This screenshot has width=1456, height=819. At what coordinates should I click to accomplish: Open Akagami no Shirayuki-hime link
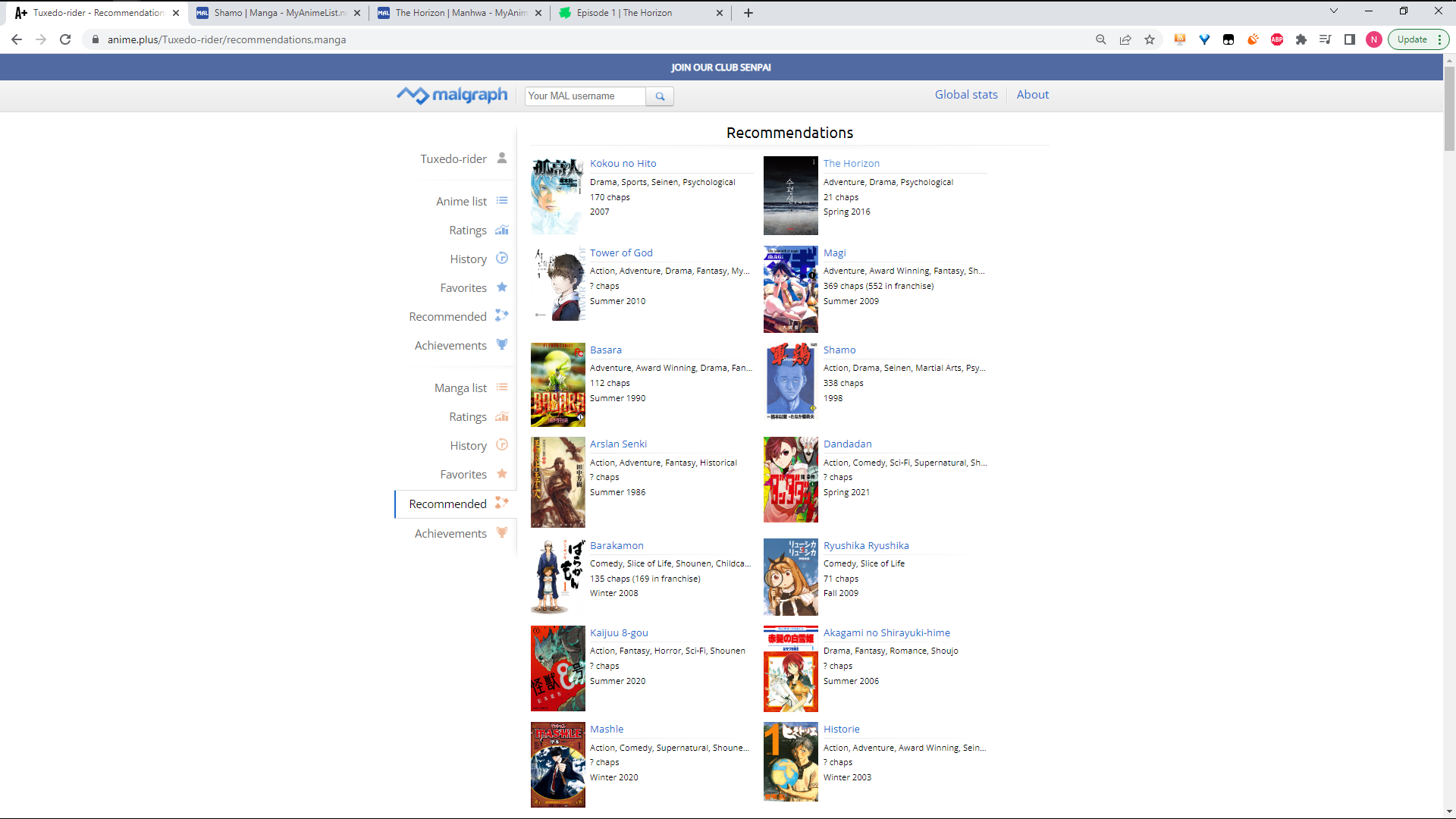(x=886, y=632)
